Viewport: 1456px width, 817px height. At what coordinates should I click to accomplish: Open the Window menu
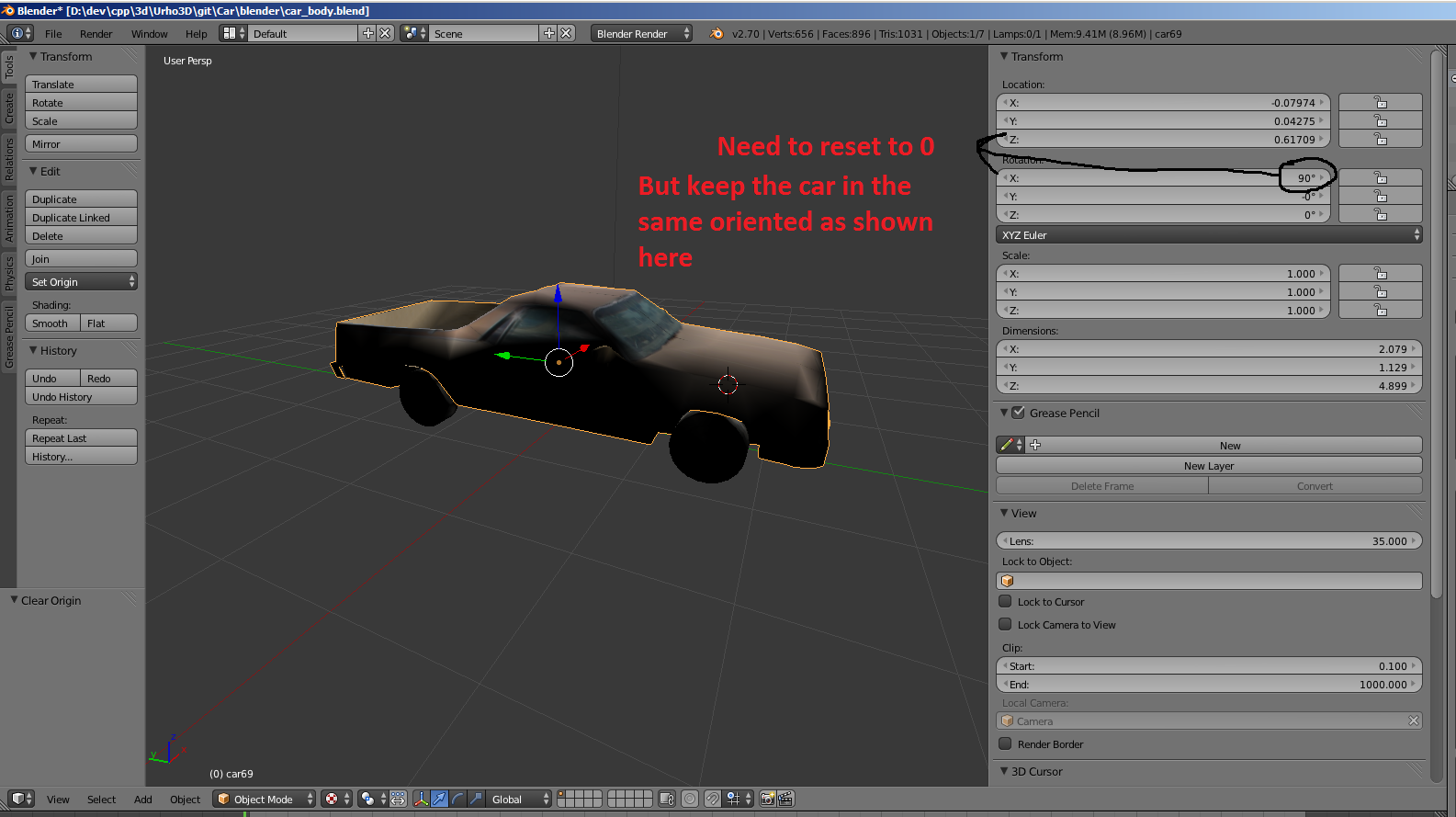149,33
